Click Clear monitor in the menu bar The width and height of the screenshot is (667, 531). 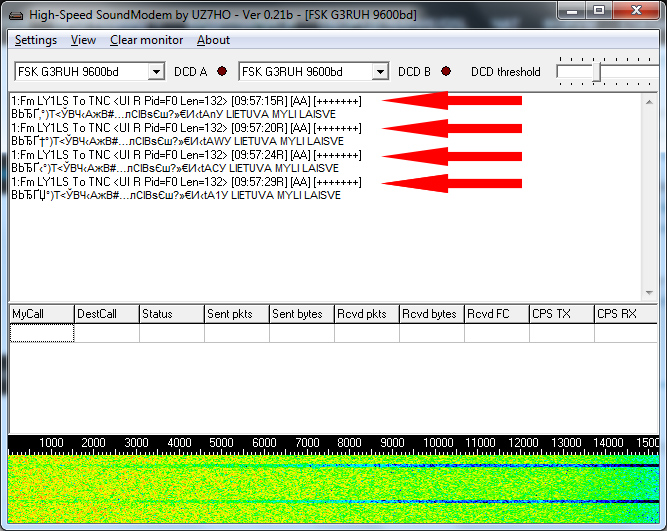pos(146,40)
